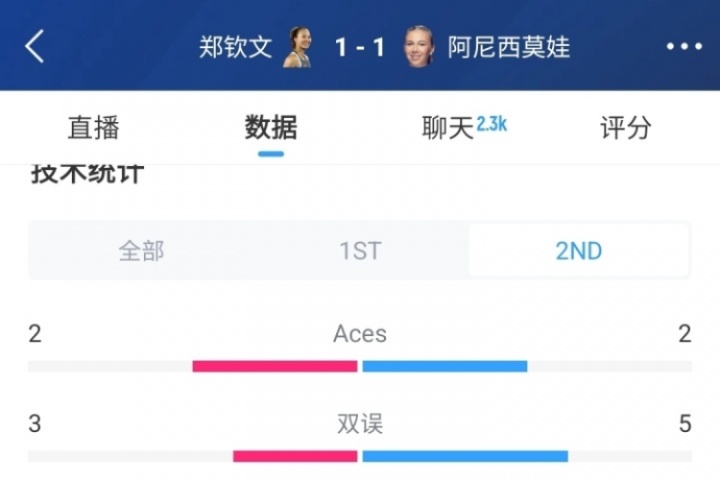Click the pink Aces bar
The height and width of the screenshot is (480, 720).
coord(275,366)
